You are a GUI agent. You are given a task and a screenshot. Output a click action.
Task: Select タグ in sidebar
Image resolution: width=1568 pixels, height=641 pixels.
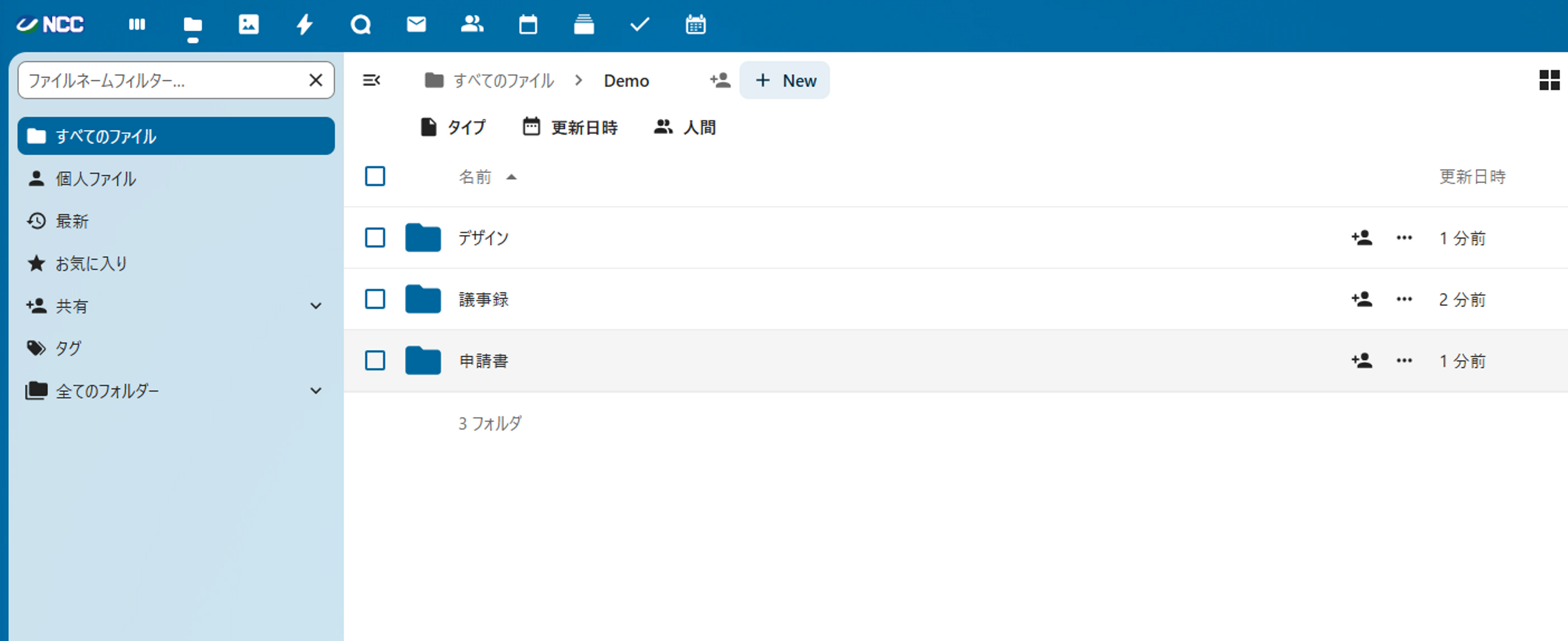pos(176,348)
